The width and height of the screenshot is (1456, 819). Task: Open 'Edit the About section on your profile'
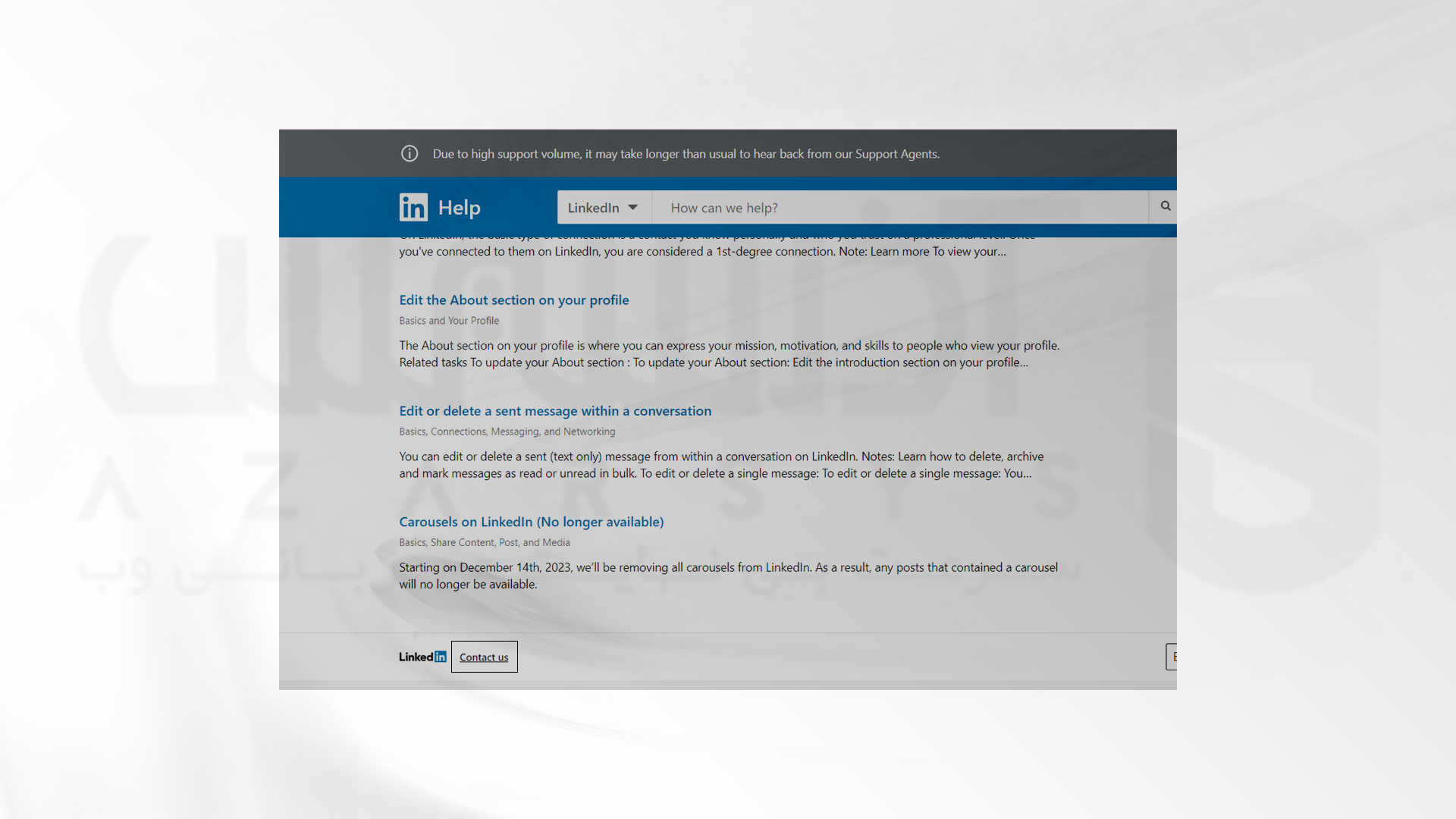pos(514,300)
